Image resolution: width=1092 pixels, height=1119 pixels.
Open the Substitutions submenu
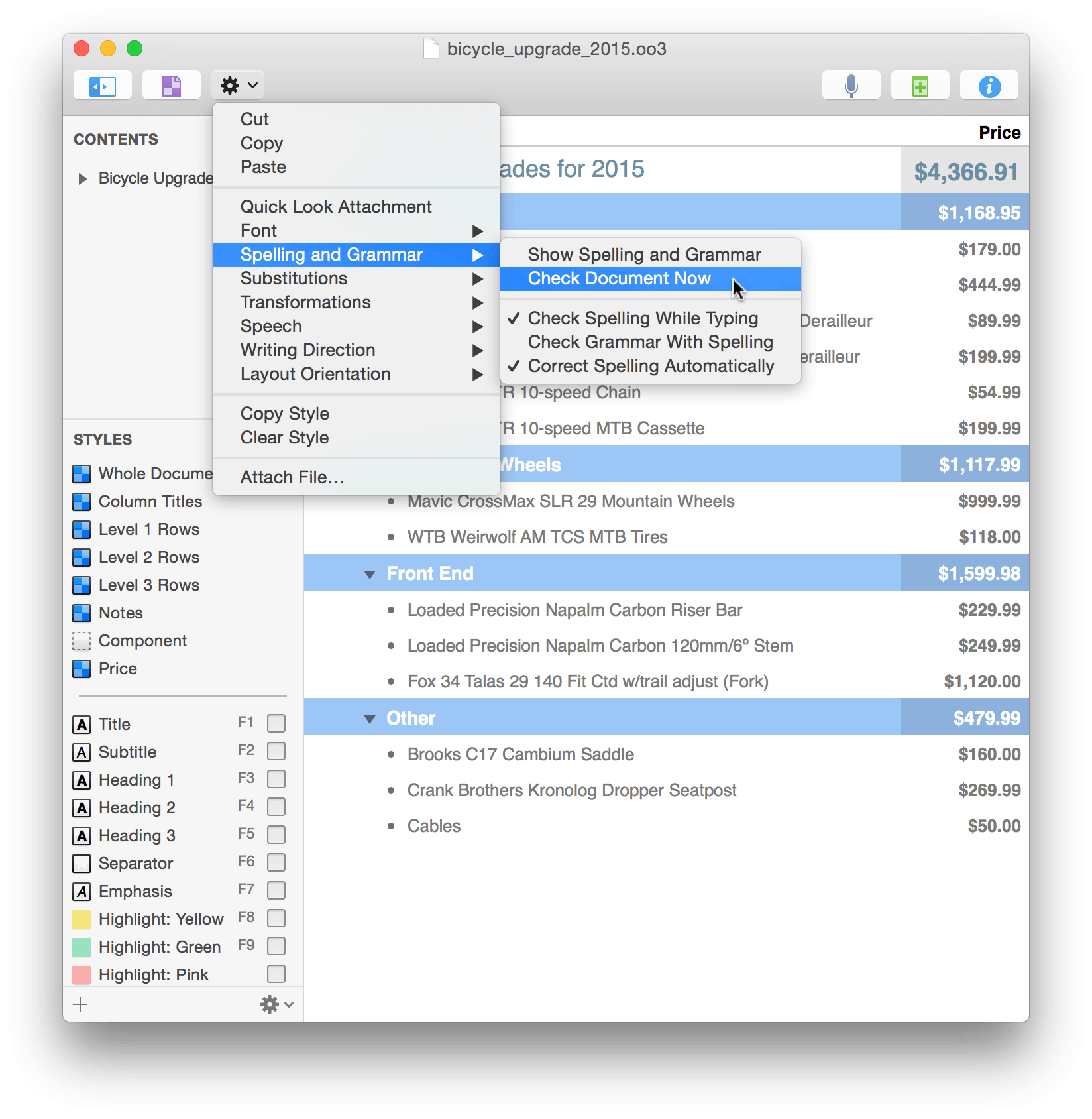(356, 278)
